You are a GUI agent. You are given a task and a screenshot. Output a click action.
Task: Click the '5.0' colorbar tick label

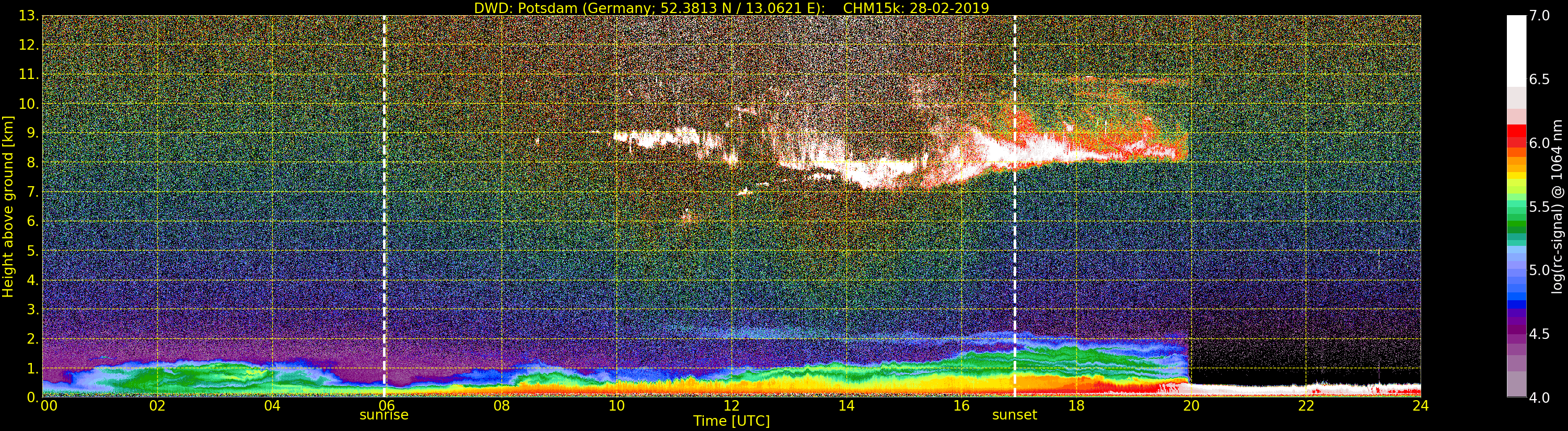(x=1539, y=270)
